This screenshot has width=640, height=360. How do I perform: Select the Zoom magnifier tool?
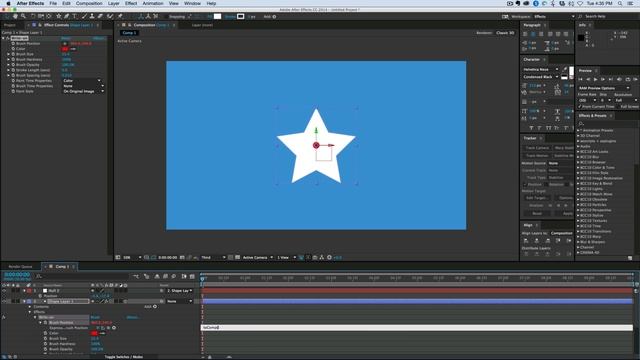coord(23,16)
